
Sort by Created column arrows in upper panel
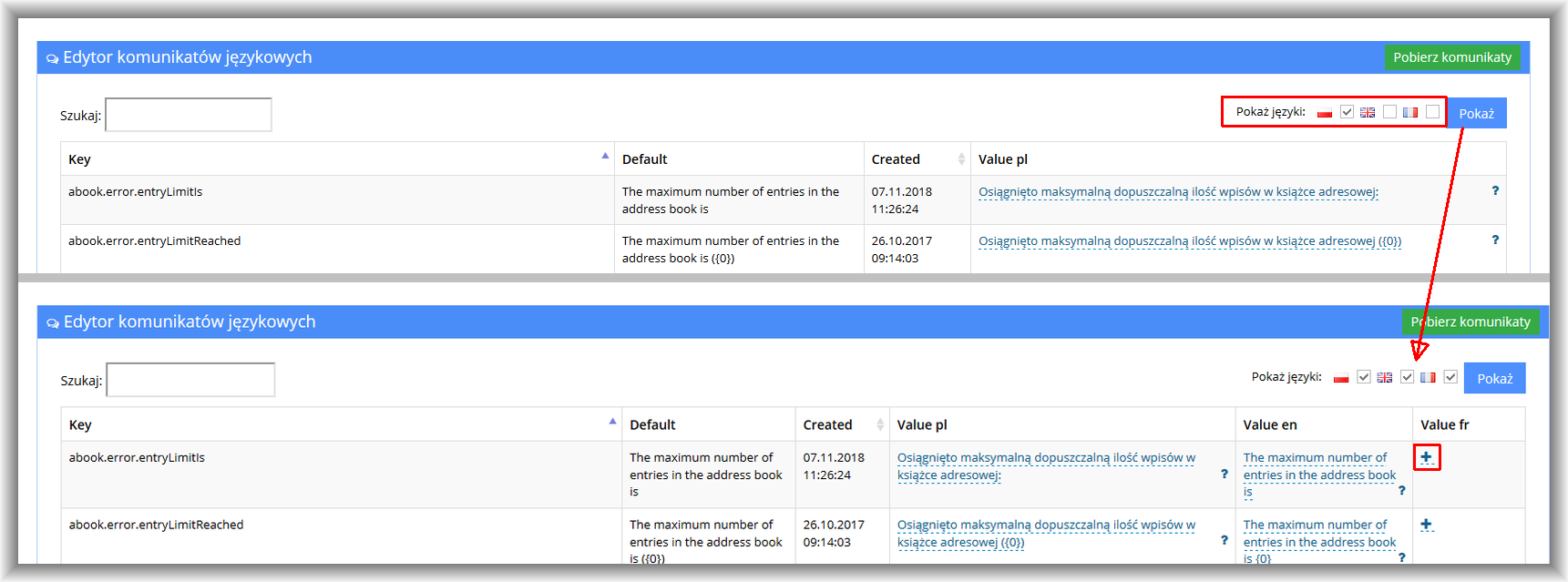coord(961,159)
